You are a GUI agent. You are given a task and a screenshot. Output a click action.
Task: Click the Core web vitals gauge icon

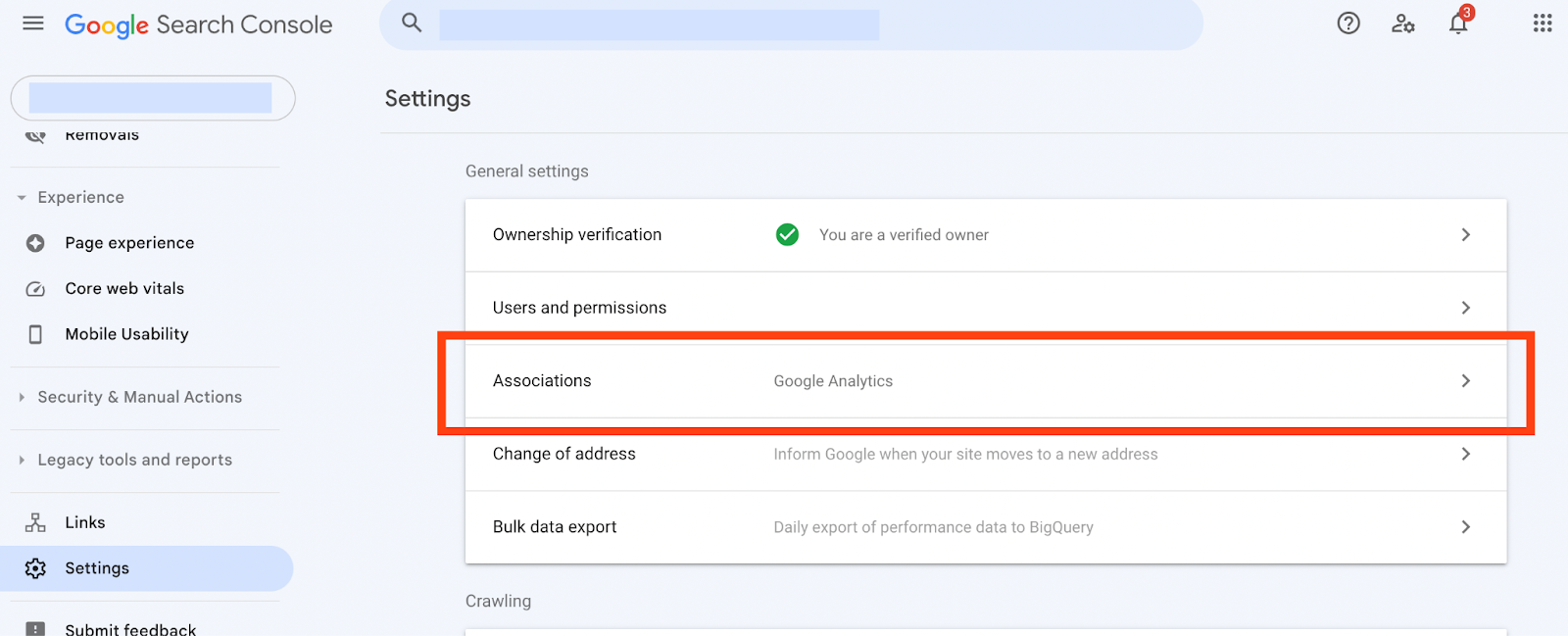[36, 289]
